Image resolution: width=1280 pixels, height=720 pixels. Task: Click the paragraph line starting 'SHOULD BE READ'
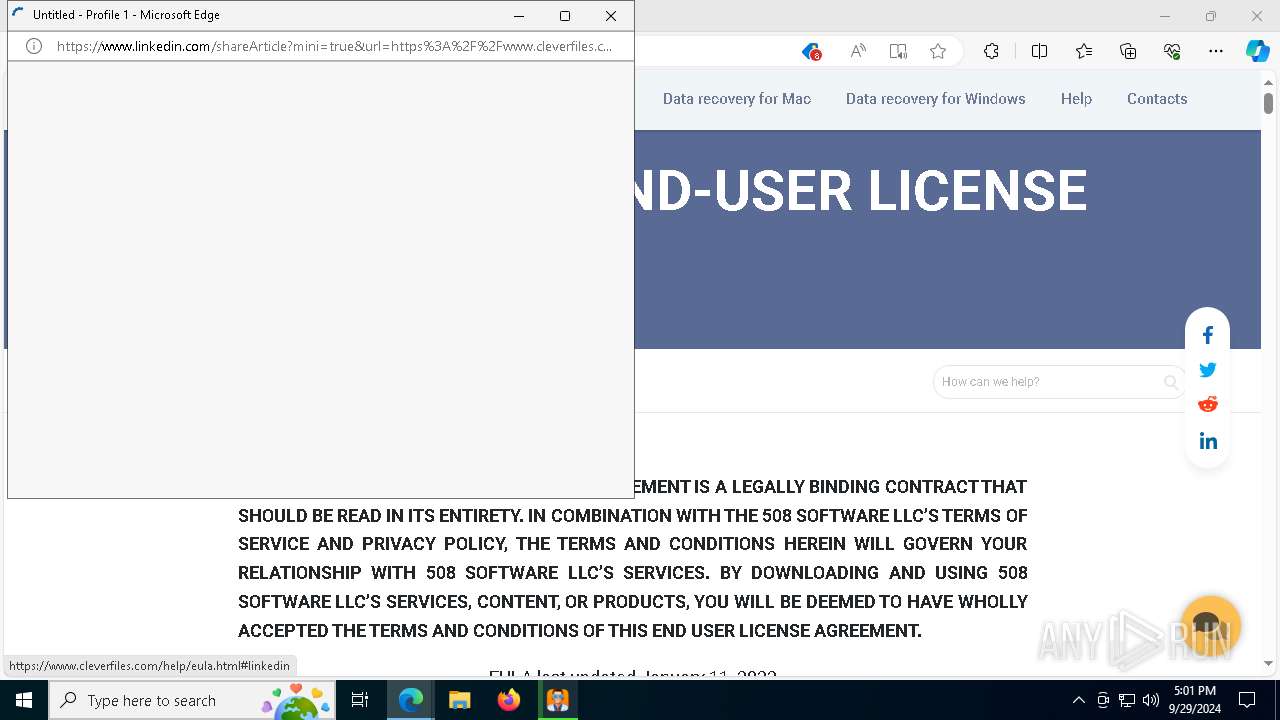coord(633,516)
